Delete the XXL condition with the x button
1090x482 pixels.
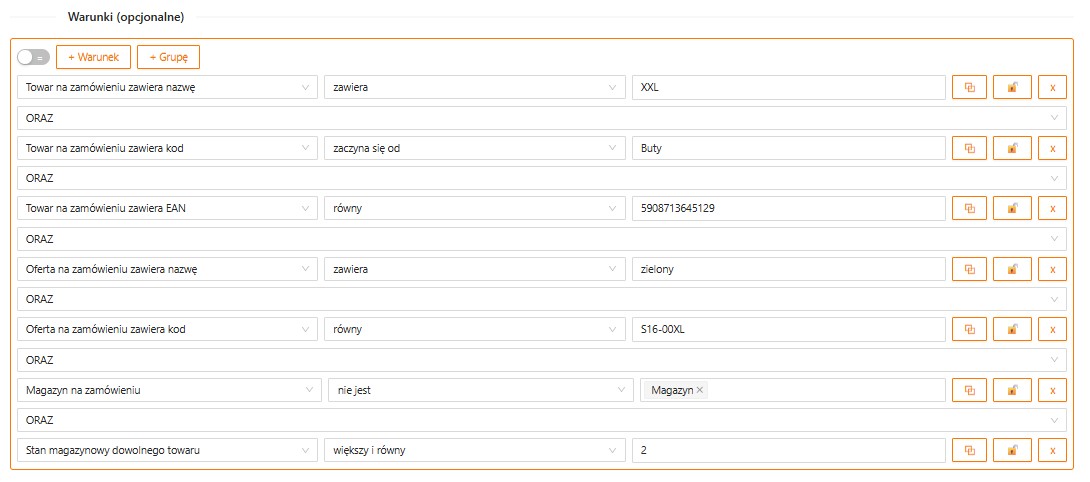click(1052, 88)
